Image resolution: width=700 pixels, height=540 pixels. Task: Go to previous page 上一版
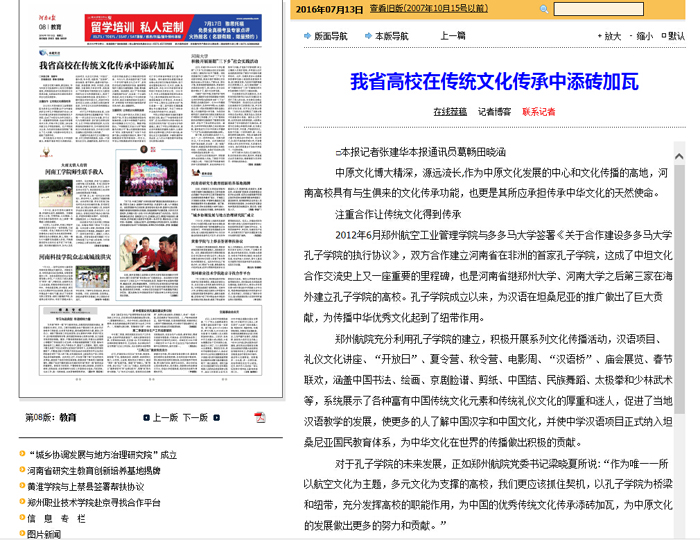tap(165, 418)
